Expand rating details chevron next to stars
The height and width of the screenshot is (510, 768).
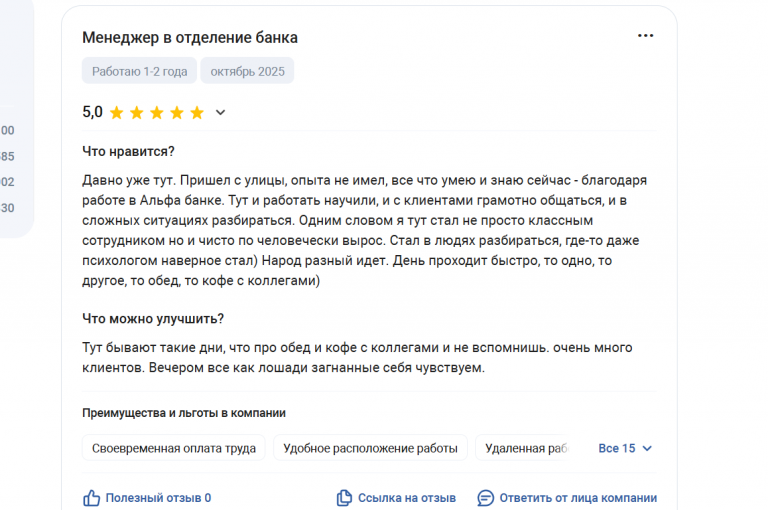tap(220, 113)
